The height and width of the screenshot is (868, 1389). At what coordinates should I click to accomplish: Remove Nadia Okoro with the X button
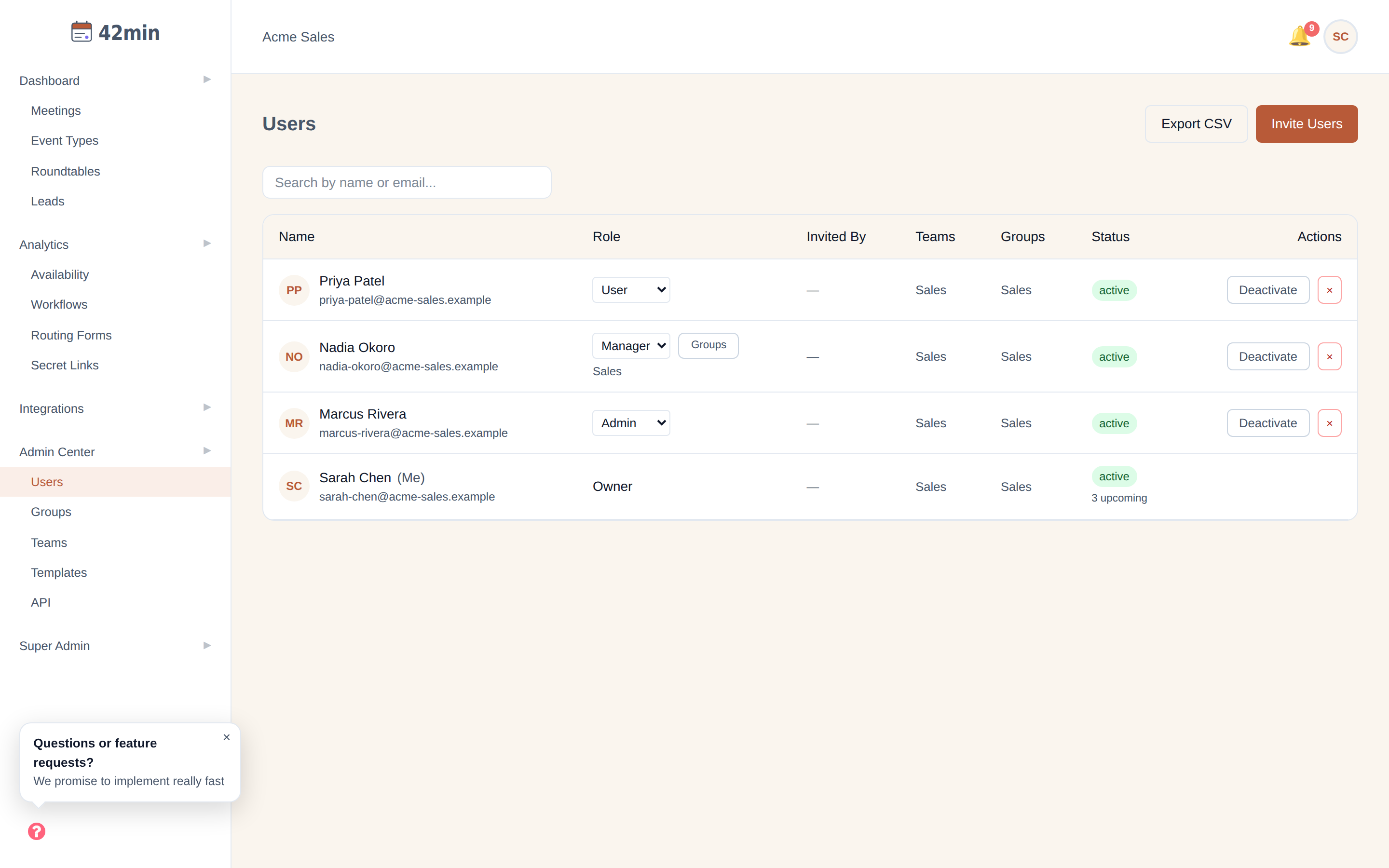click(1329, 356)
